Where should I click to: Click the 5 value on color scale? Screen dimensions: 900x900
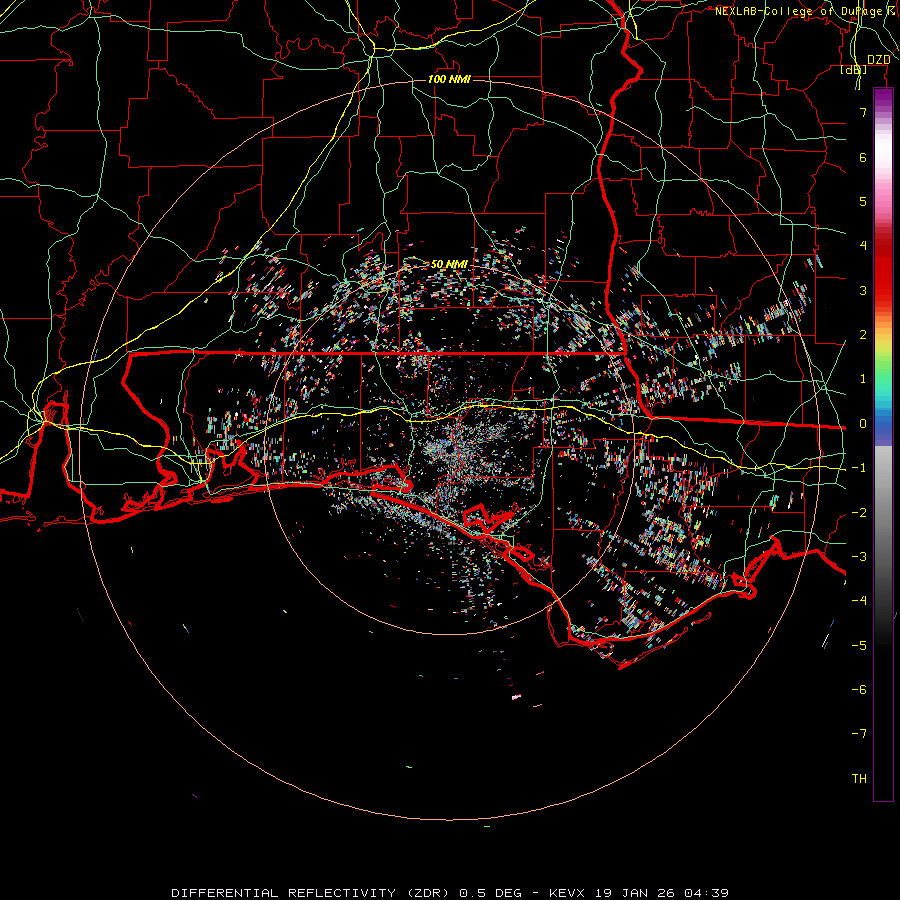[863, 201]
